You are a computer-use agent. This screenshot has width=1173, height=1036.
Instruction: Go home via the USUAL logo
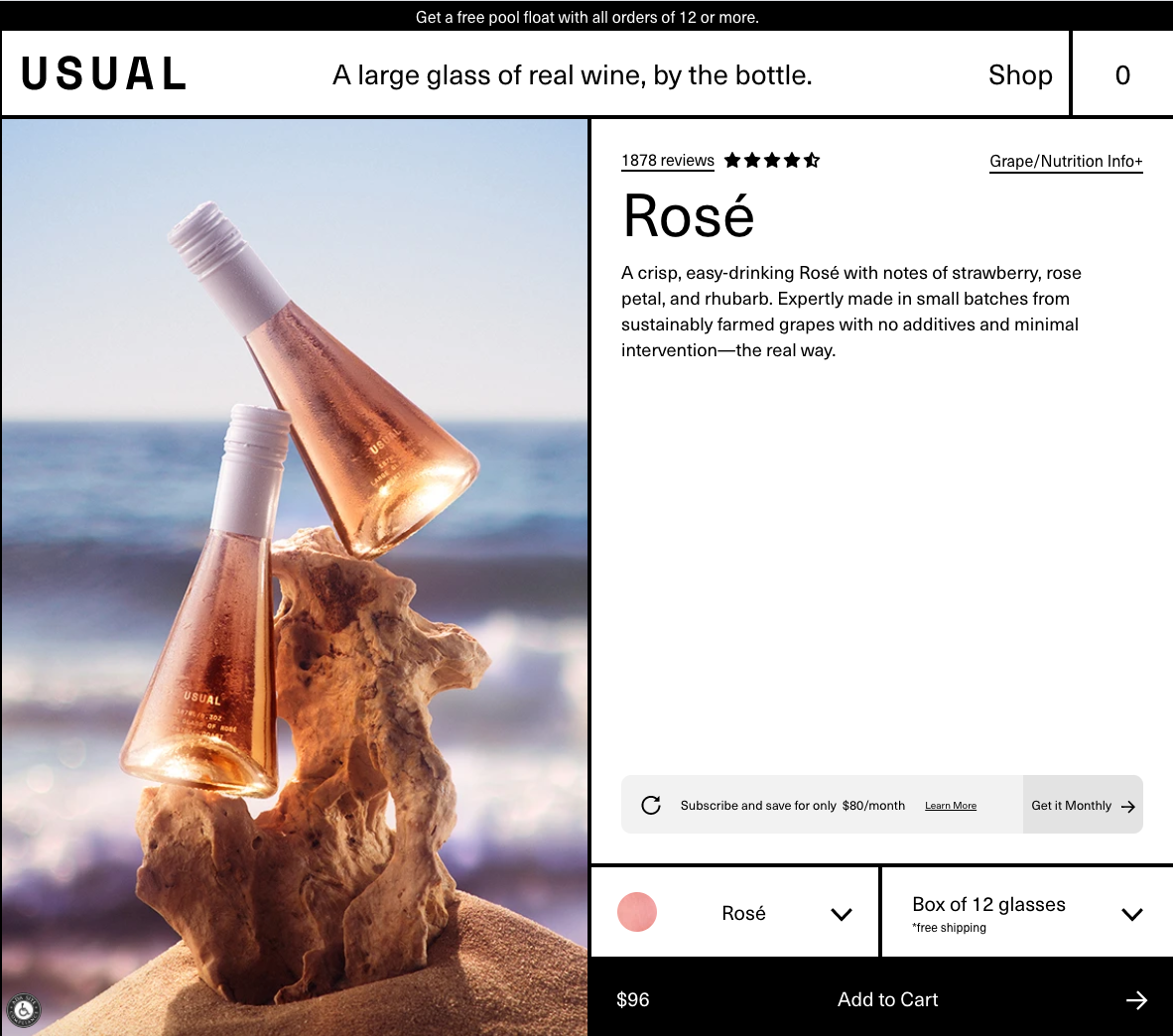[104, 74]
